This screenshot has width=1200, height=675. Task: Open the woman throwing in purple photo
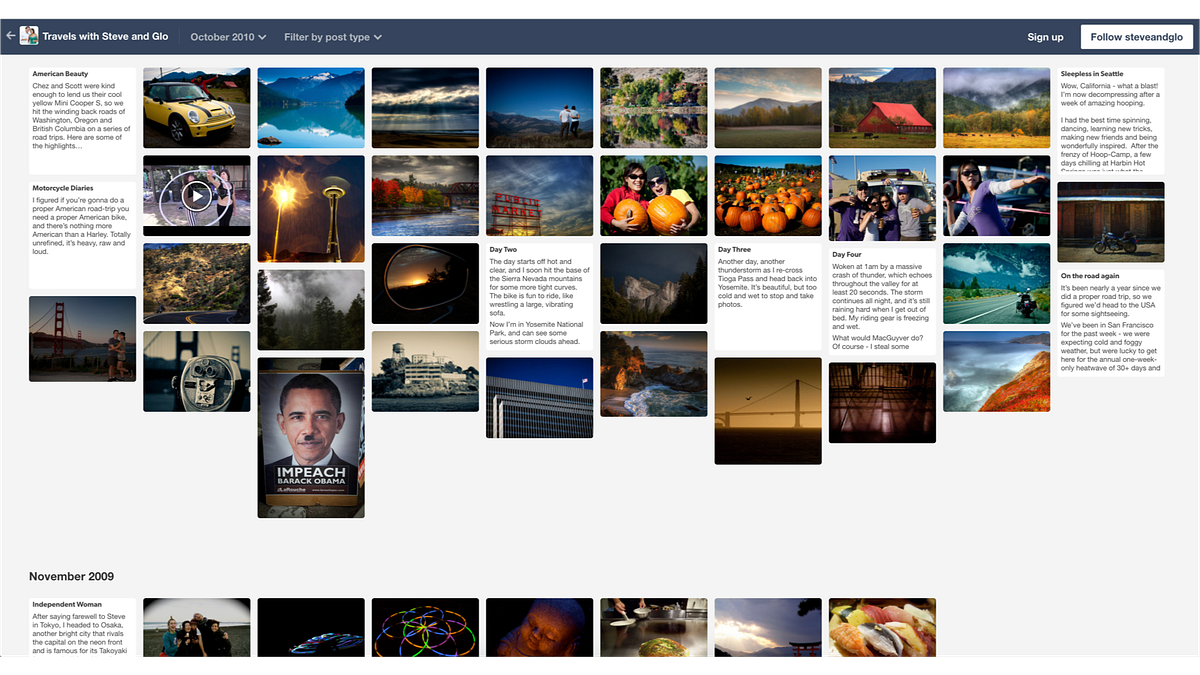tap(996, 195)
